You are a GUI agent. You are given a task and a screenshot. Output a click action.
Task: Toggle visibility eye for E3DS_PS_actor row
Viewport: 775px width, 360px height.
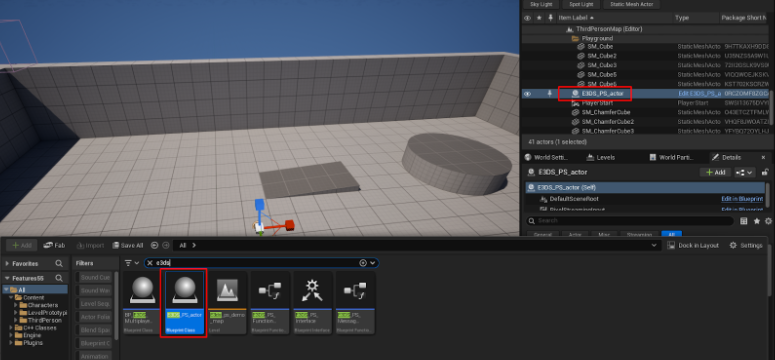[x=527, y=93]
